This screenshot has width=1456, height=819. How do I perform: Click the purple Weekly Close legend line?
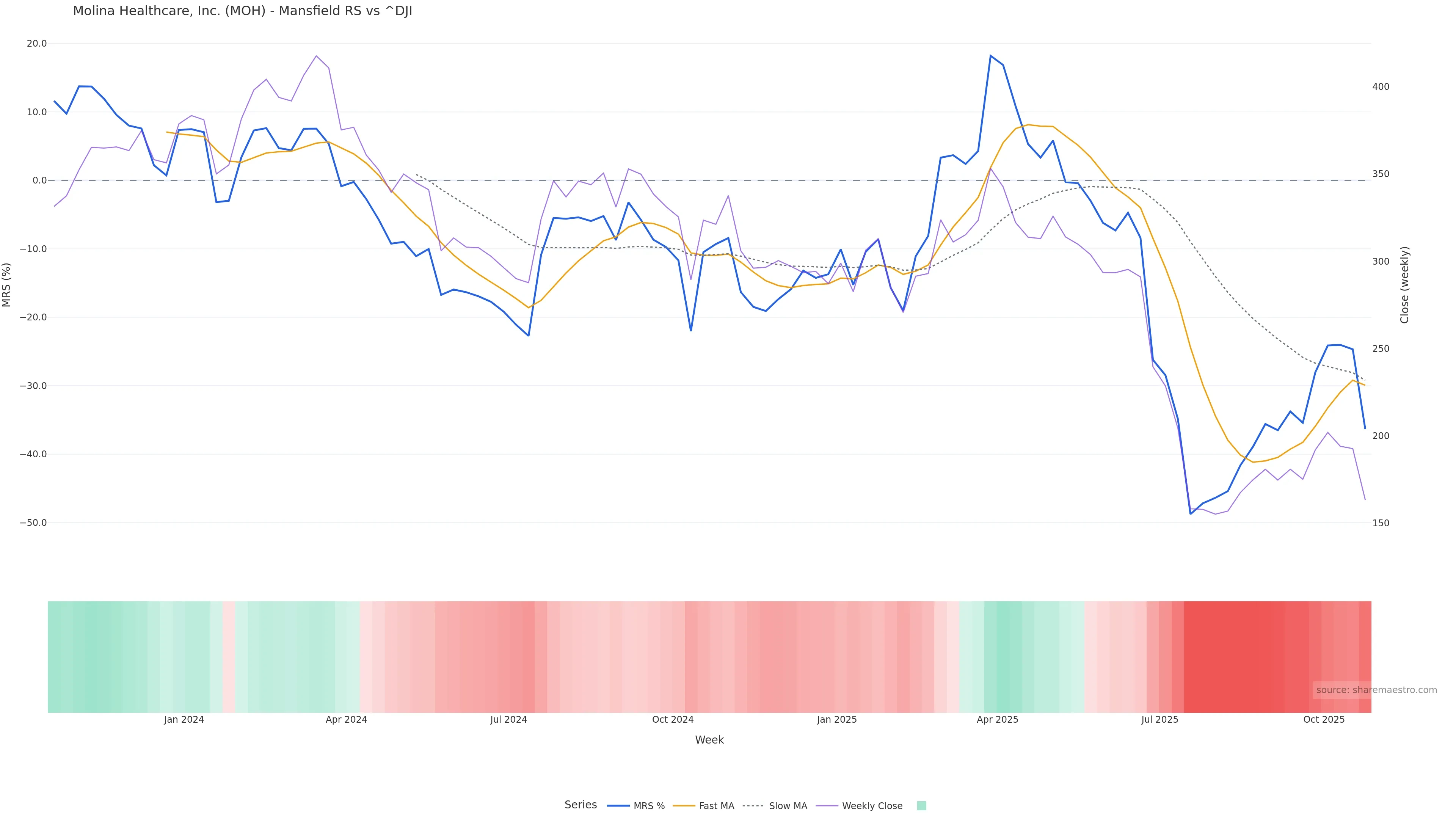click(x=827, y=806)
